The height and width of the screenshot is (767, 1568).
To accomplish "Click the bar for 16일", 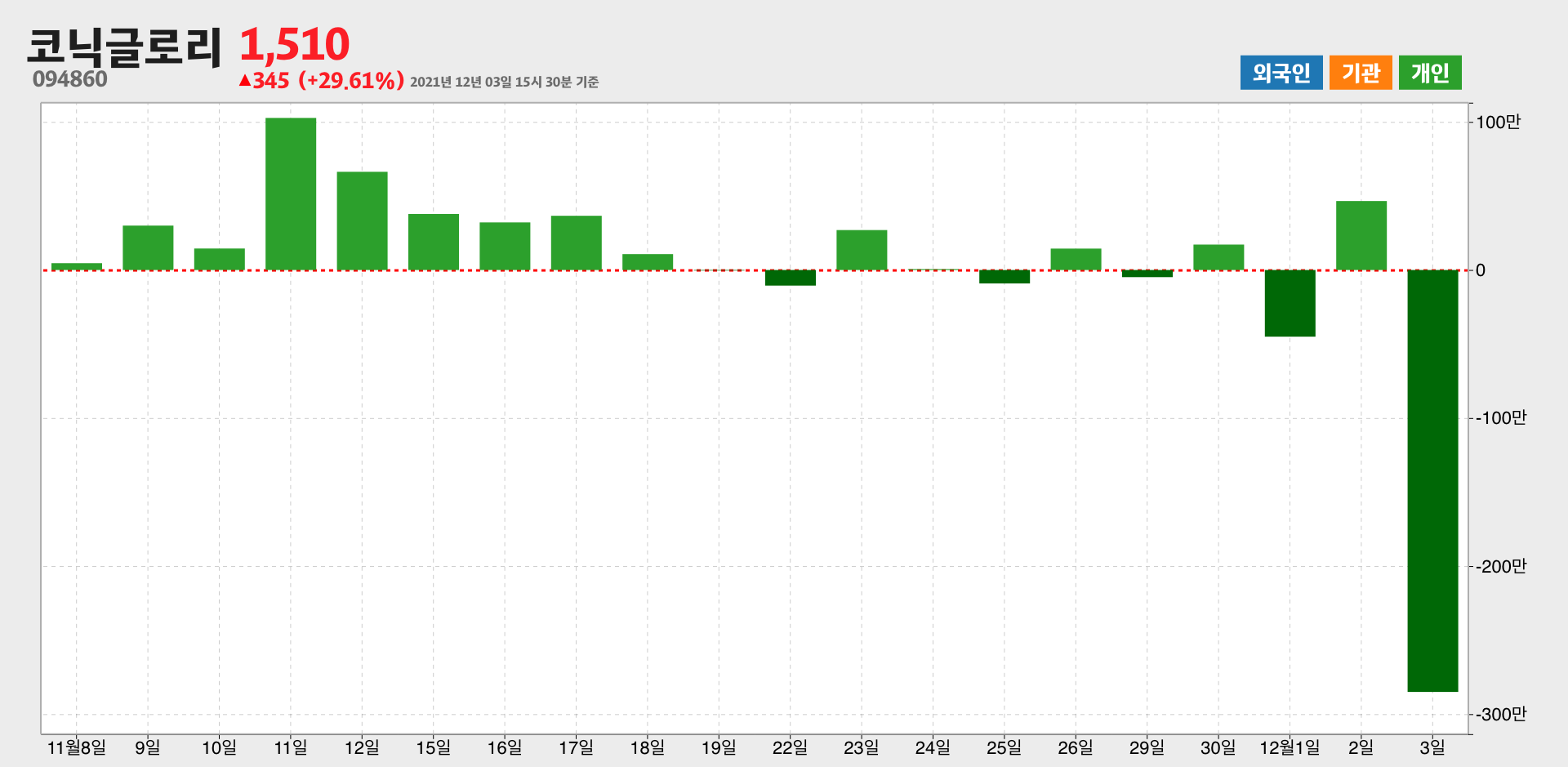I will [x=505, y=246].
